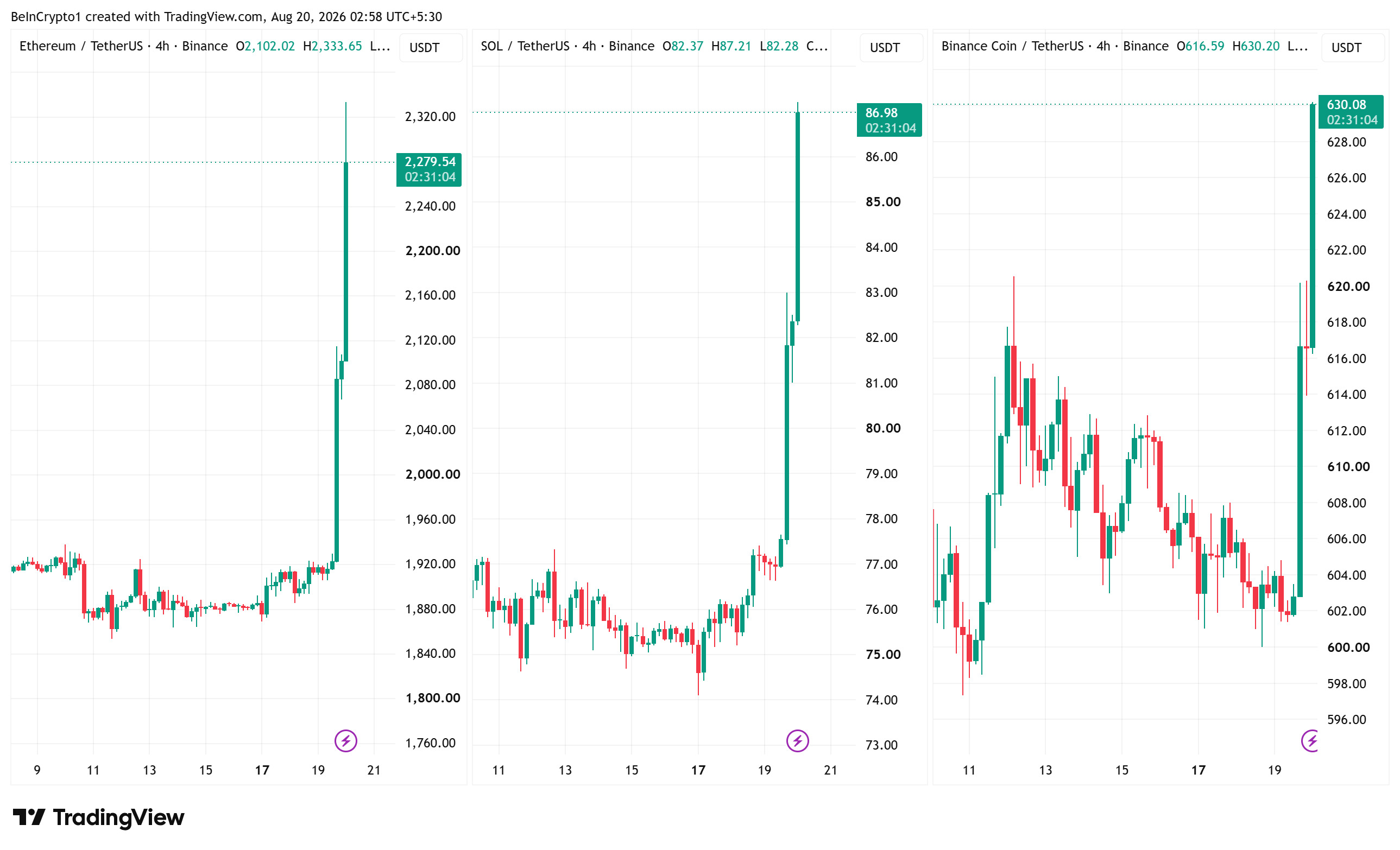Click the 630.08 current price label
The height and width of the screenshot is (850, 1400).
[x=1351, y=112]
